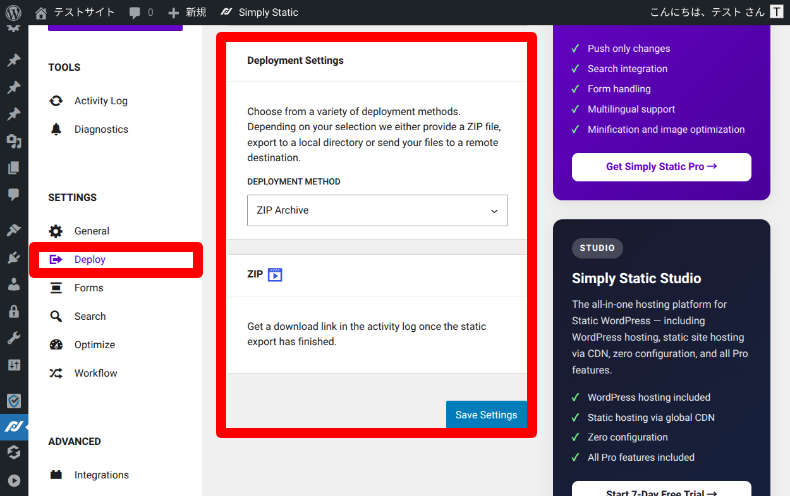Click the DEPLOYMENT METHOD field label
The image size is (790, 496).
click(x=294, y=181)
